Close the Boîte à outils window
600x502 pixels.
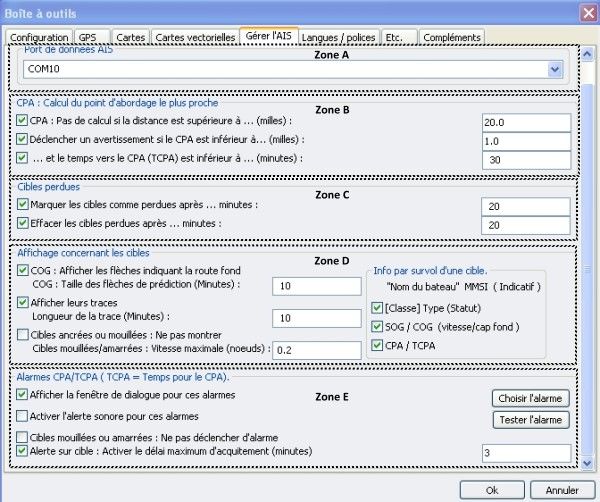[x=587, y=12]
